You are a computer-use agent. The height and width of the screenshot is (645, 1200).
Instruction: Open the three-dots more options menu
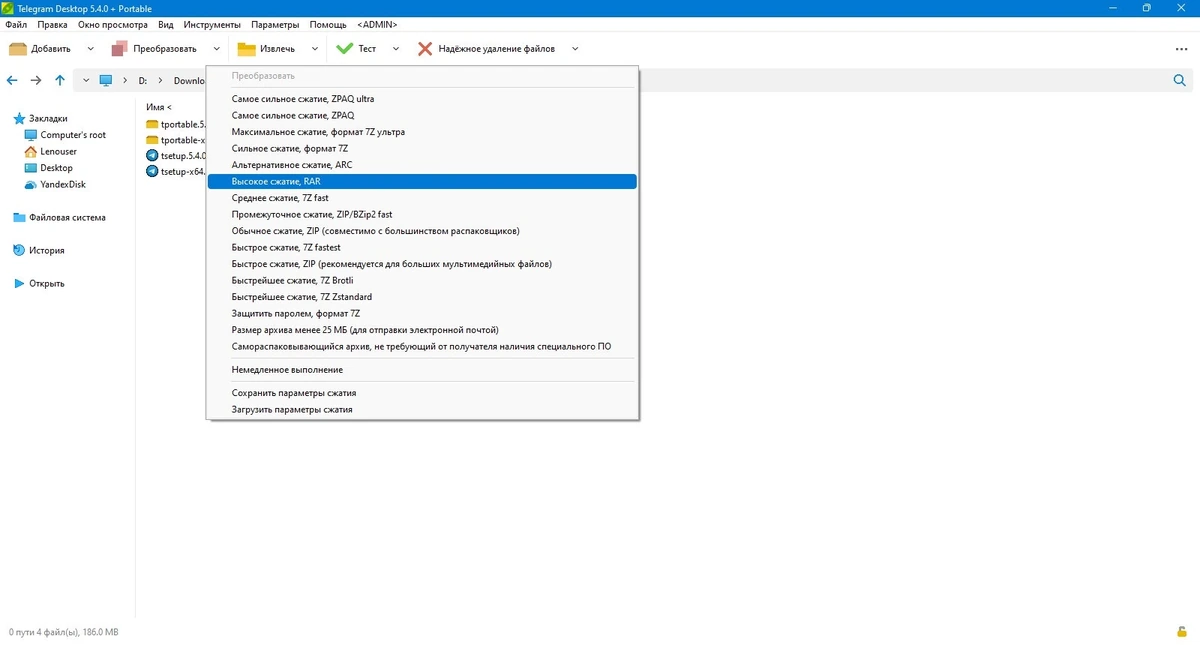pos(1182,48)
